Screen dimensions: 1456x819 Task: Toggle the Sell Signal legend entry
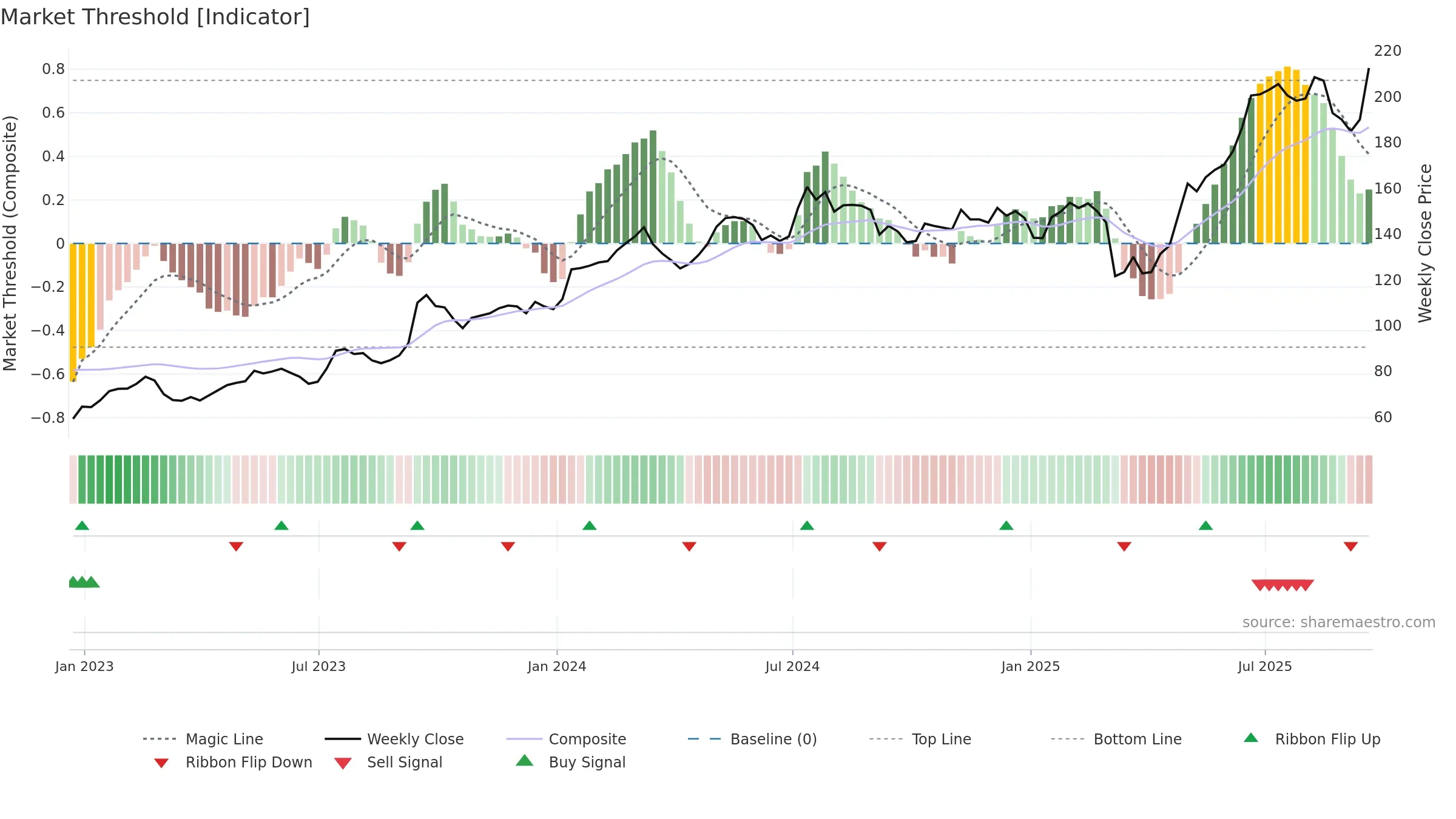pos(388,762)
